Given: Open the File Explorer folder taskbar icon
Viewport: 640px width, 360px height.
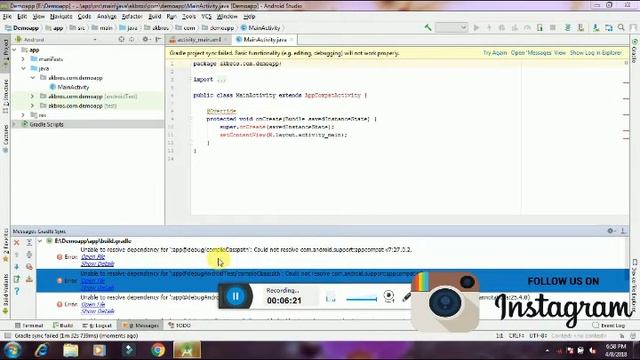Looking at the screenshot, I should (x=70, y=350).
